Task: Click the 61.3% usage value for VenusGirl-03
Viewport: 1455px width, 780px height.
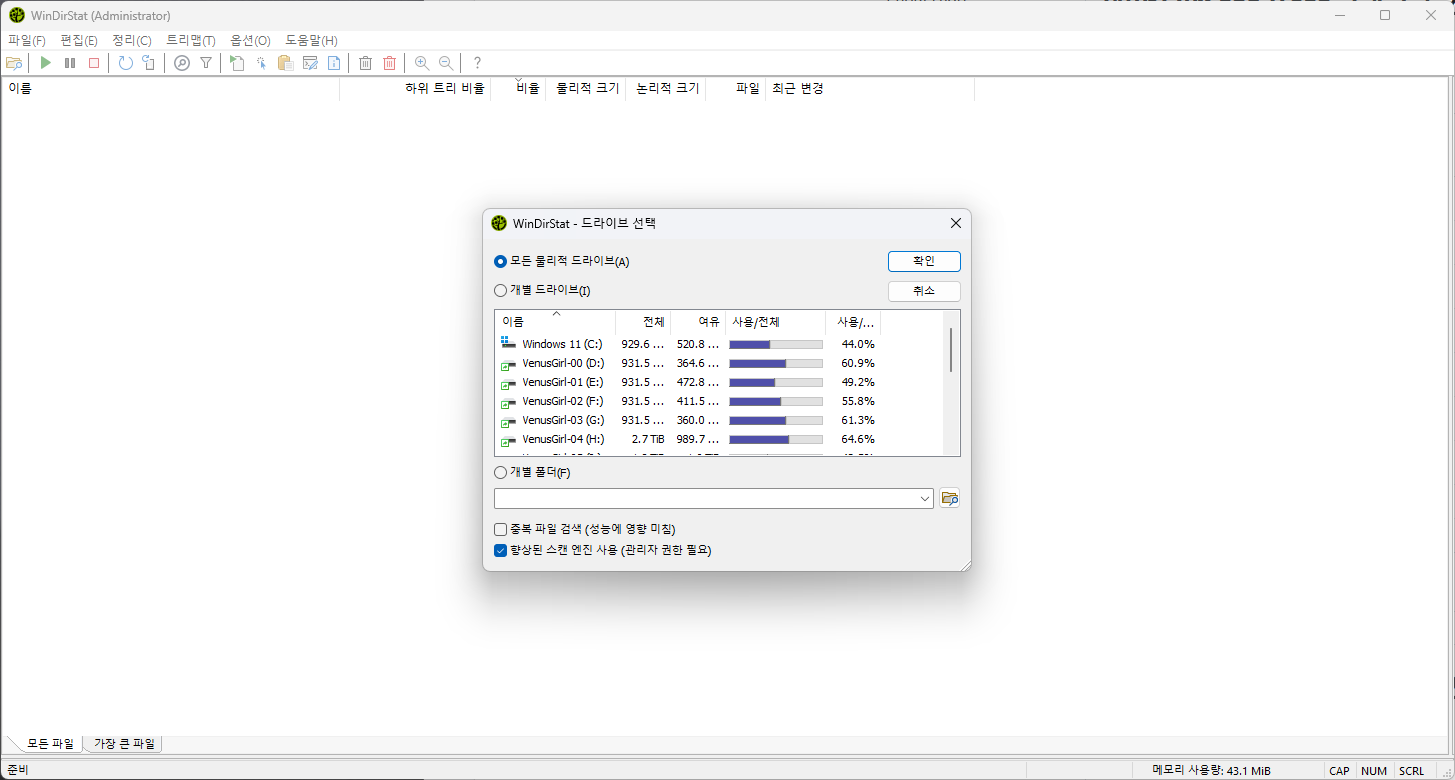Action: 858,420
